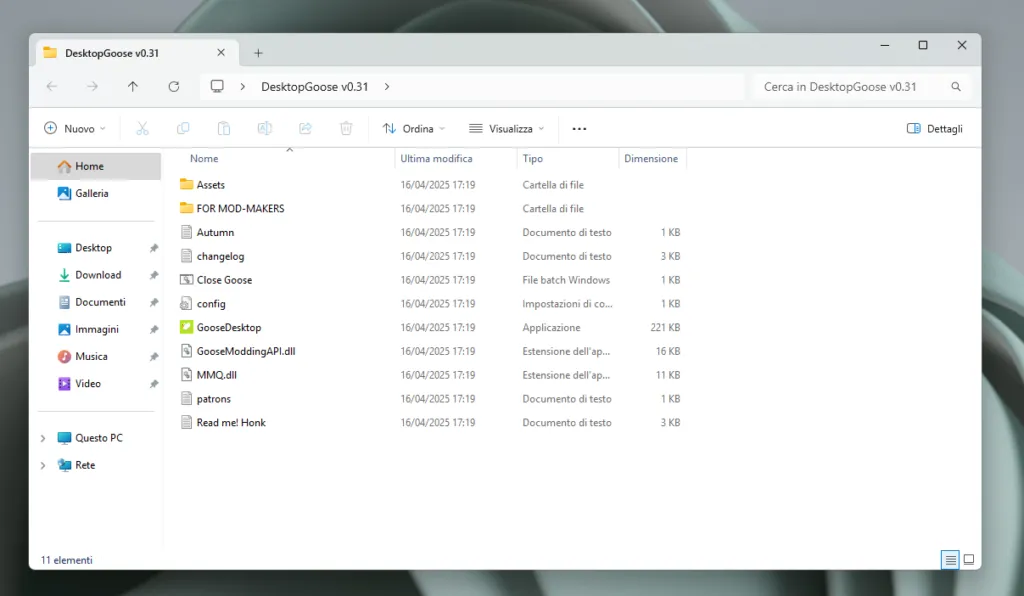
Task: Switch to details list view layout
Action: [950, 560]
